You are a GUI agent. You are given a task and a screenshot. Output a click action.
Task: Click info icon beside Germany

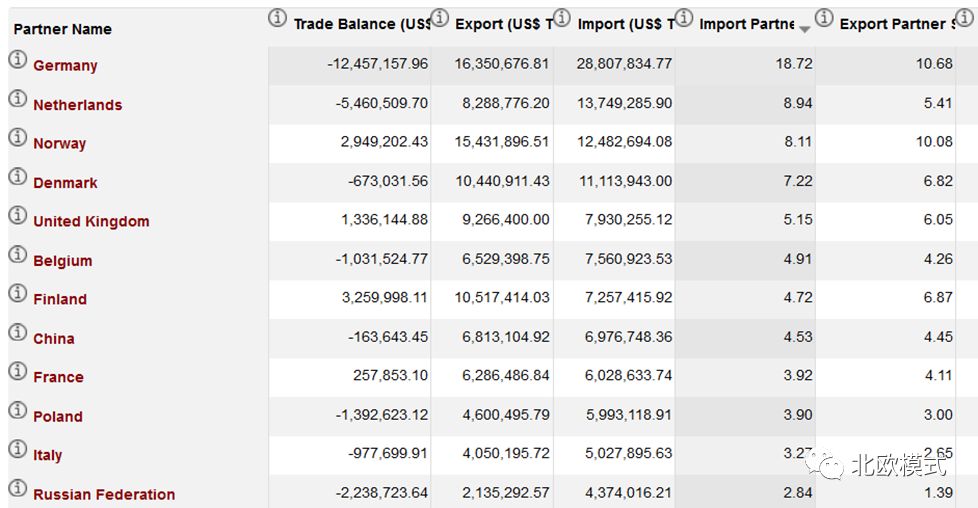pyautogui.click(x=17, y=60)
